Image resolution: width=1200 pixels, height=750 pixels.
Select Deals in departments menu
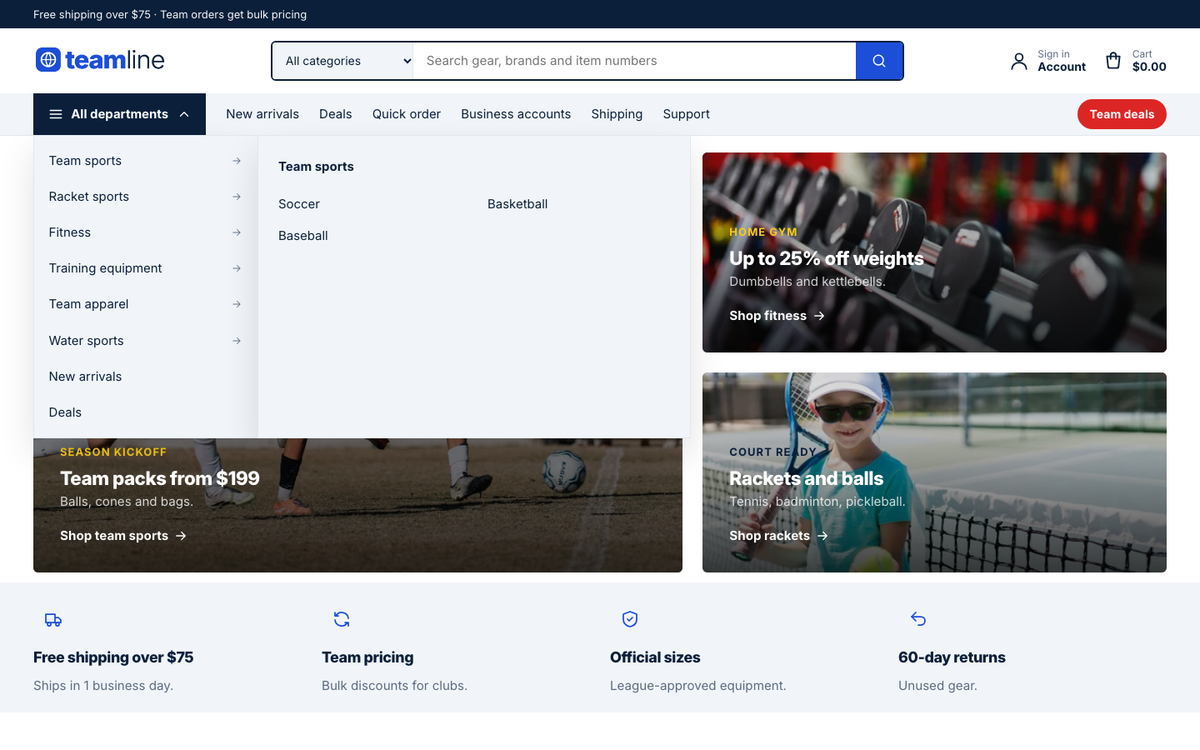145,413
